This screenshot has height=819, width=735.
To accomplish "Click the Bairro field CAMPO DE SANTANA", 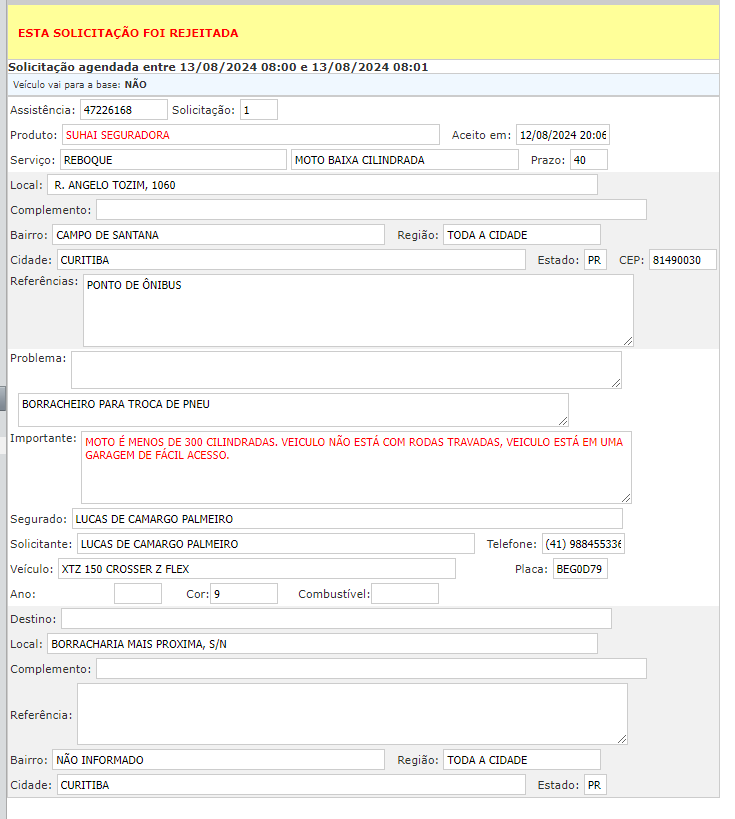I will [218, 235].
